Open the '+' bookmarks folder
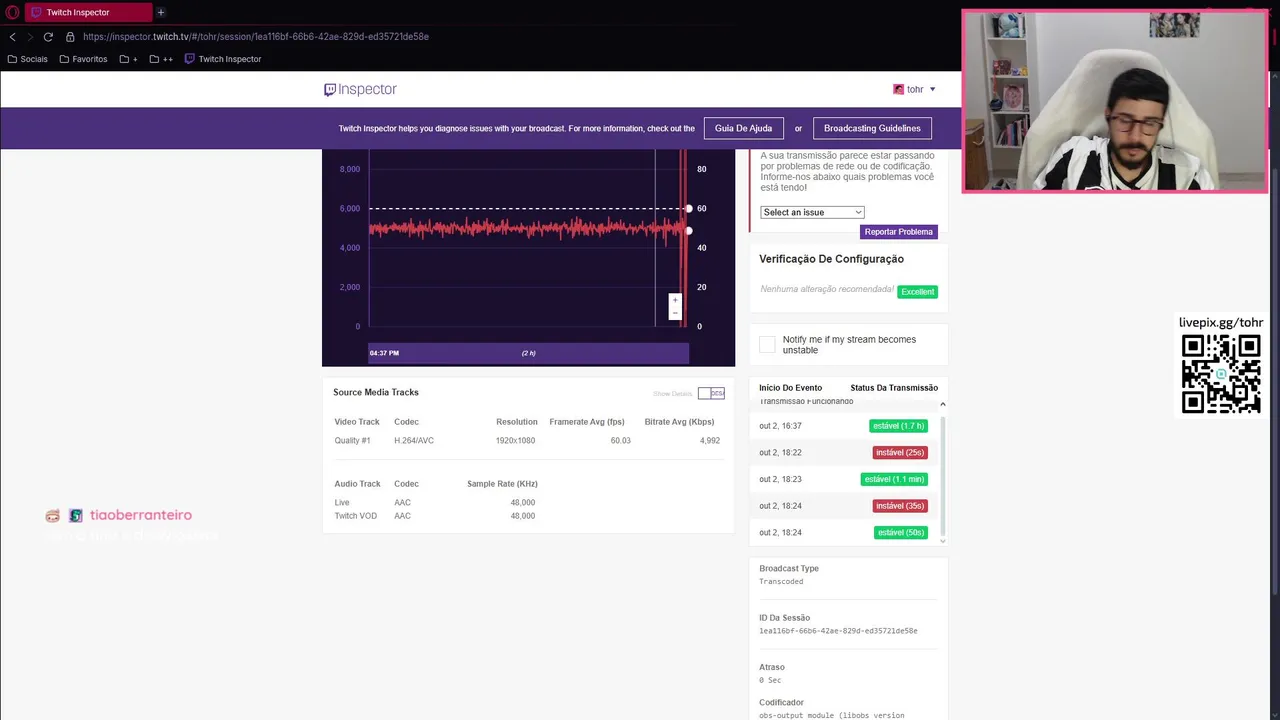The image size is (1280, 720). click(x=129, y=59)
